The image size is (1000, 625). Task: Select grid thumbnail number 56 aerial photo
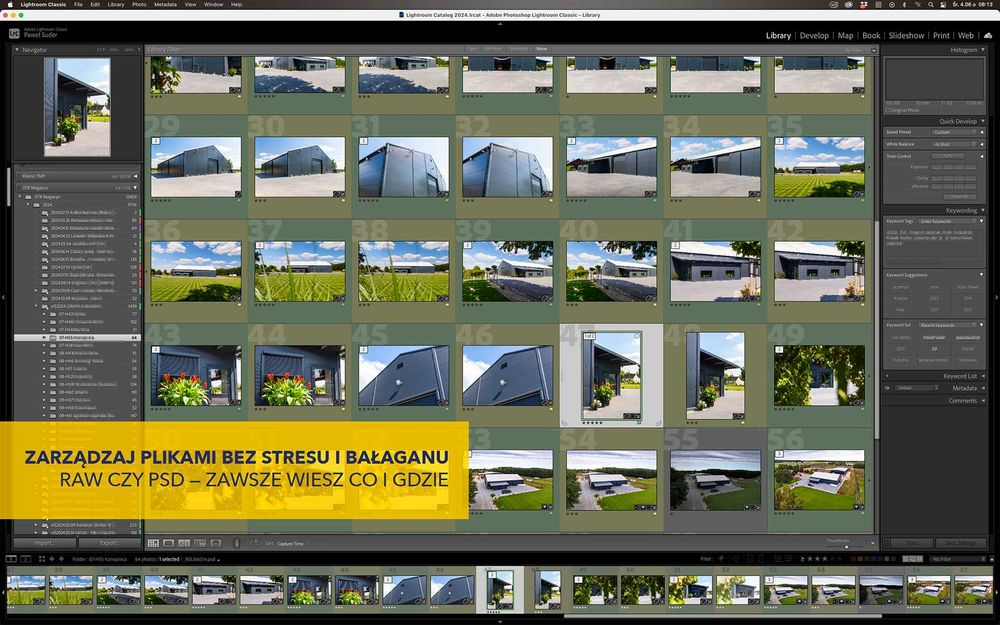pyautogui.click(x=819, y=480)
